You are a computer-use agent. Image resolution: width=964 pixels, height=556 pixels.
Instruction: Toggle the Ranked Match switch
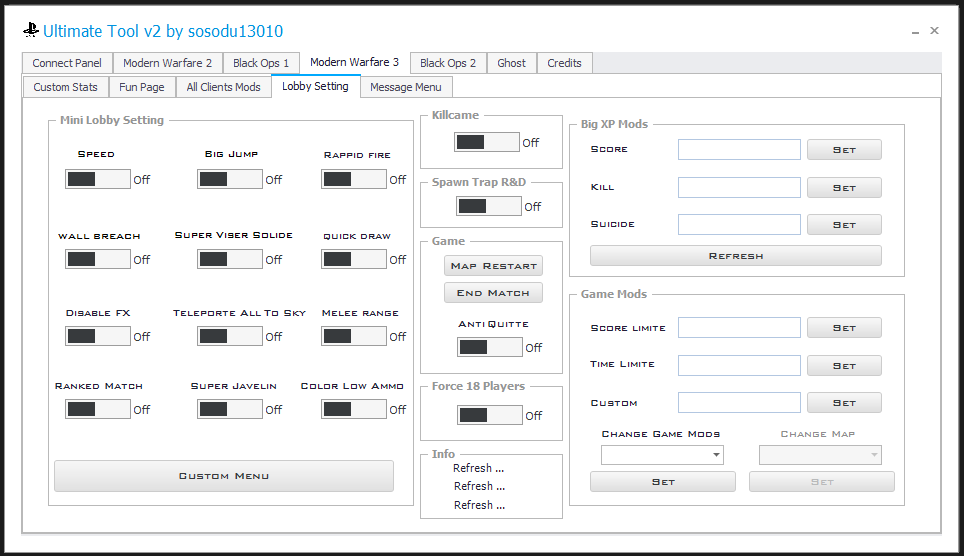click(x=98, y=409)
